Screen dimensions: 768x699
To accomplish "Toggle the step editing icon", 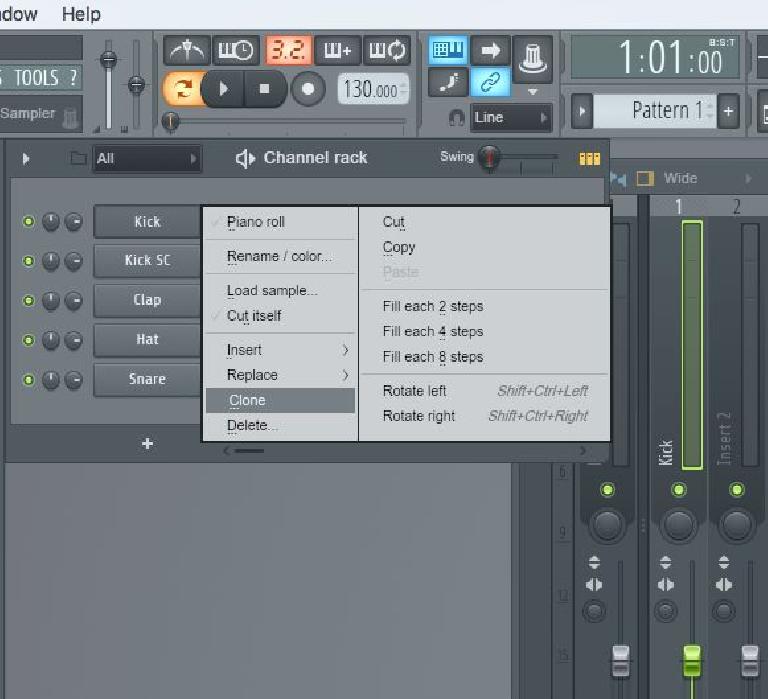I will pos(448,82).
